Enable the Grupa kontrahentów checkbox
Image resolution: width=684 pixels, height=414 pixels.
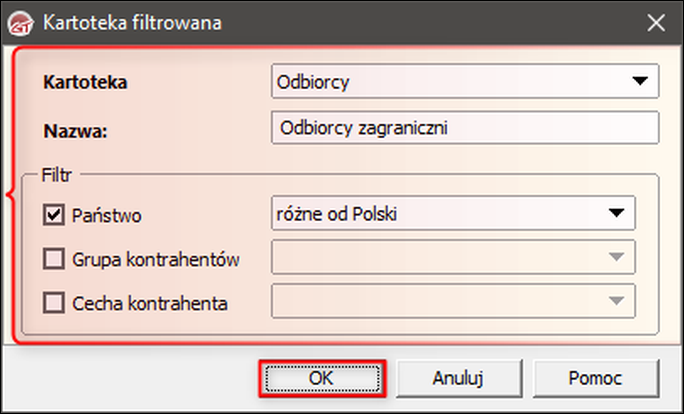pyautogui.click(x=54, y=258)
